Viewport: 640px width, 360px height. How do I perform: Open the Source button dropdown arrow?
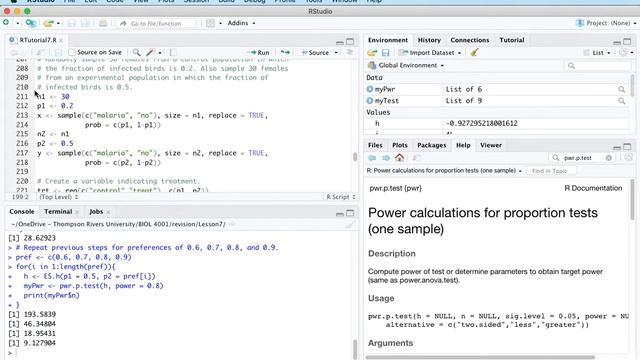[x=336, y=53]
